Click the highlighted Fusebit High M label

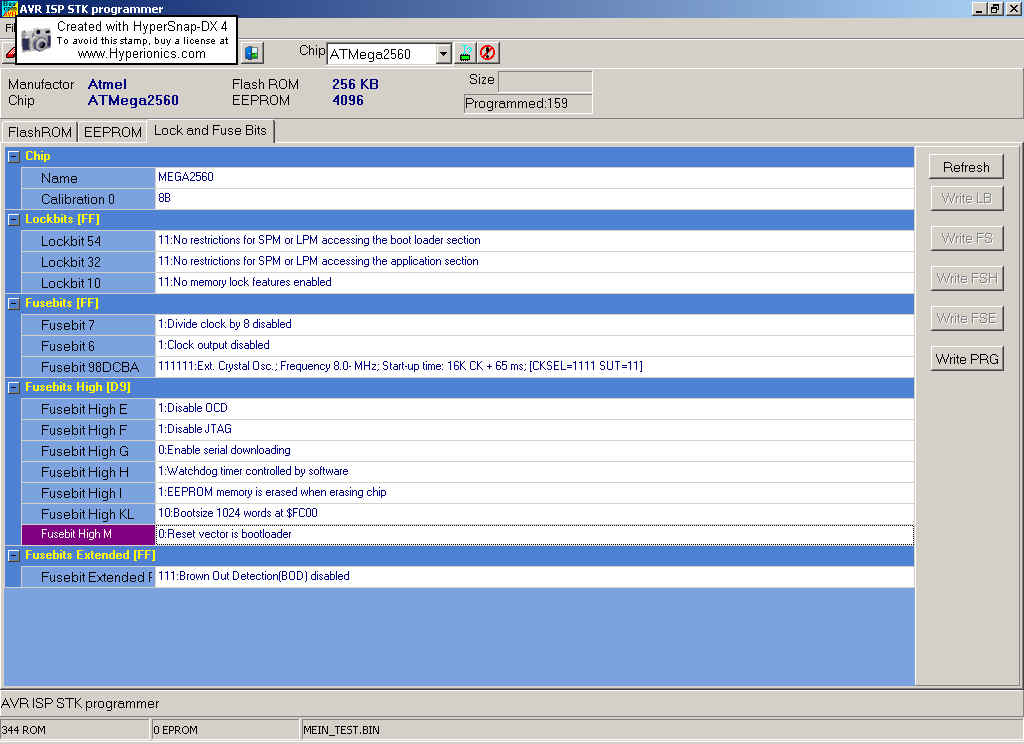coord(88,534)
